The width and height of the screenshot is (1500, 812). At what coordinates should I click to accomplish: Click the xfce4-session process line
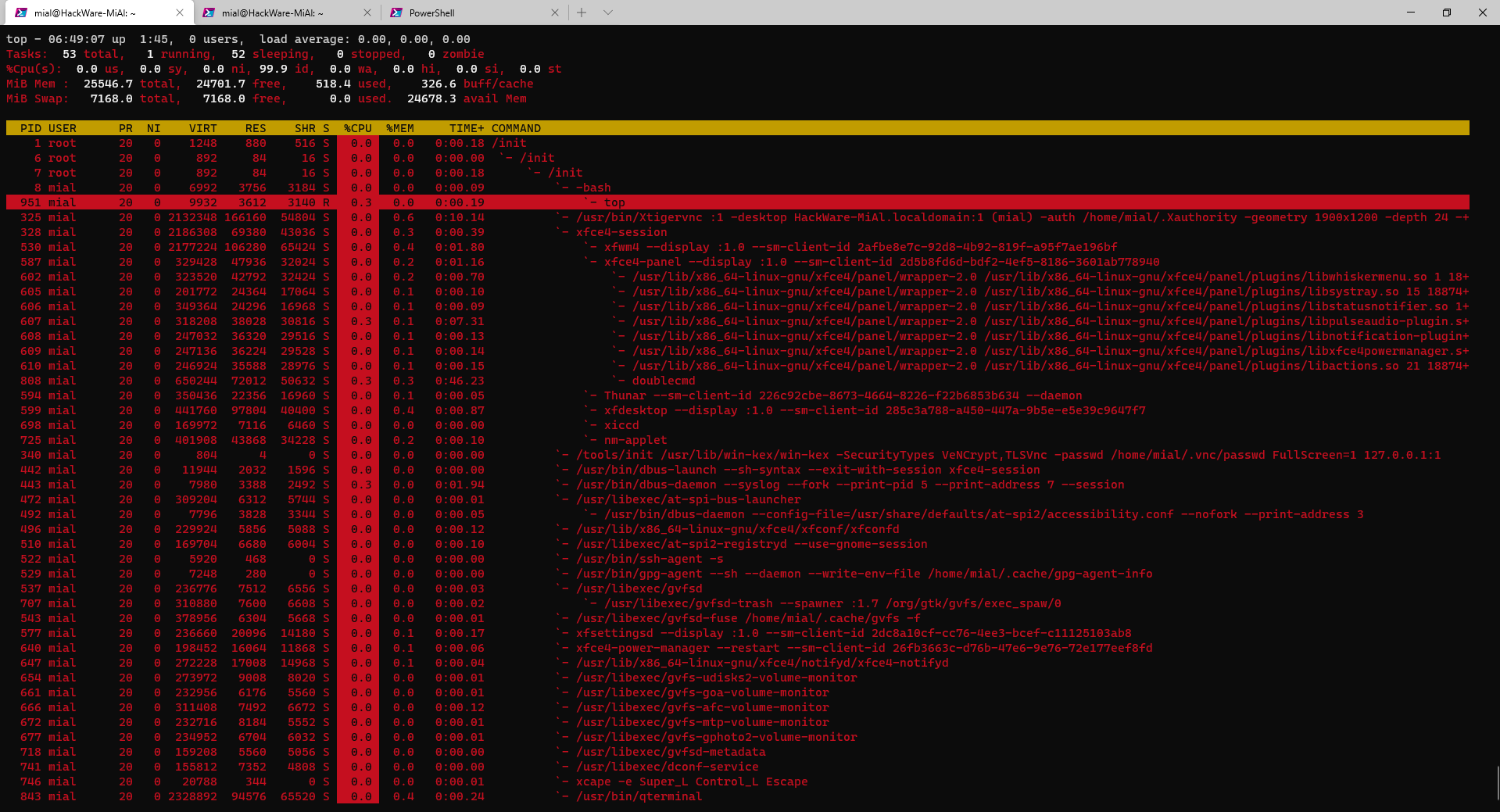[621, 232]
